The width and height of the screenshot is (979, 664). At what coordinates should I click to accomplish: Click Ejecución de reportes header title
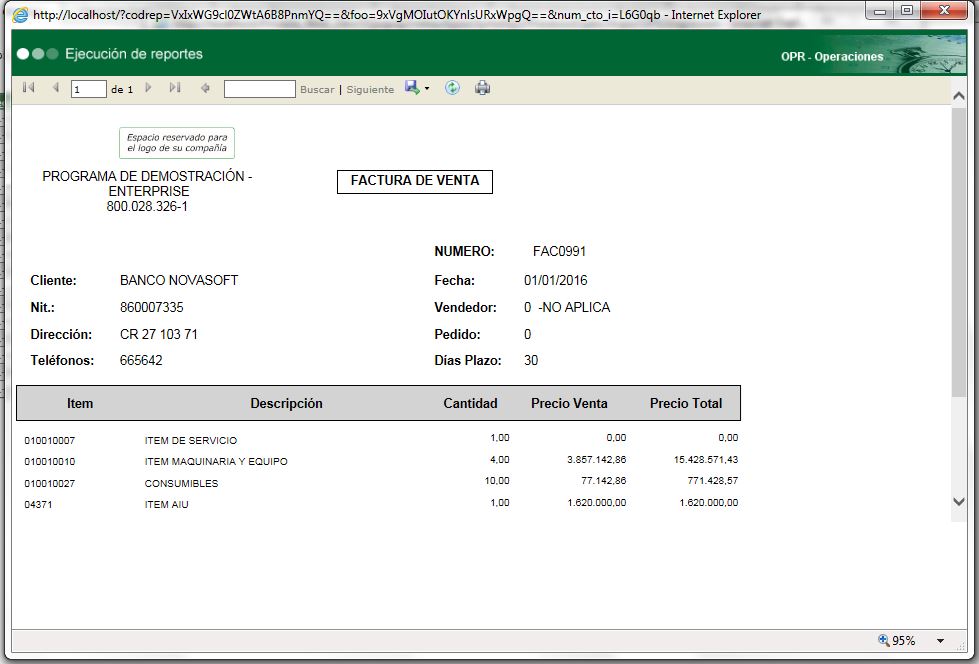tap(134, 54)
